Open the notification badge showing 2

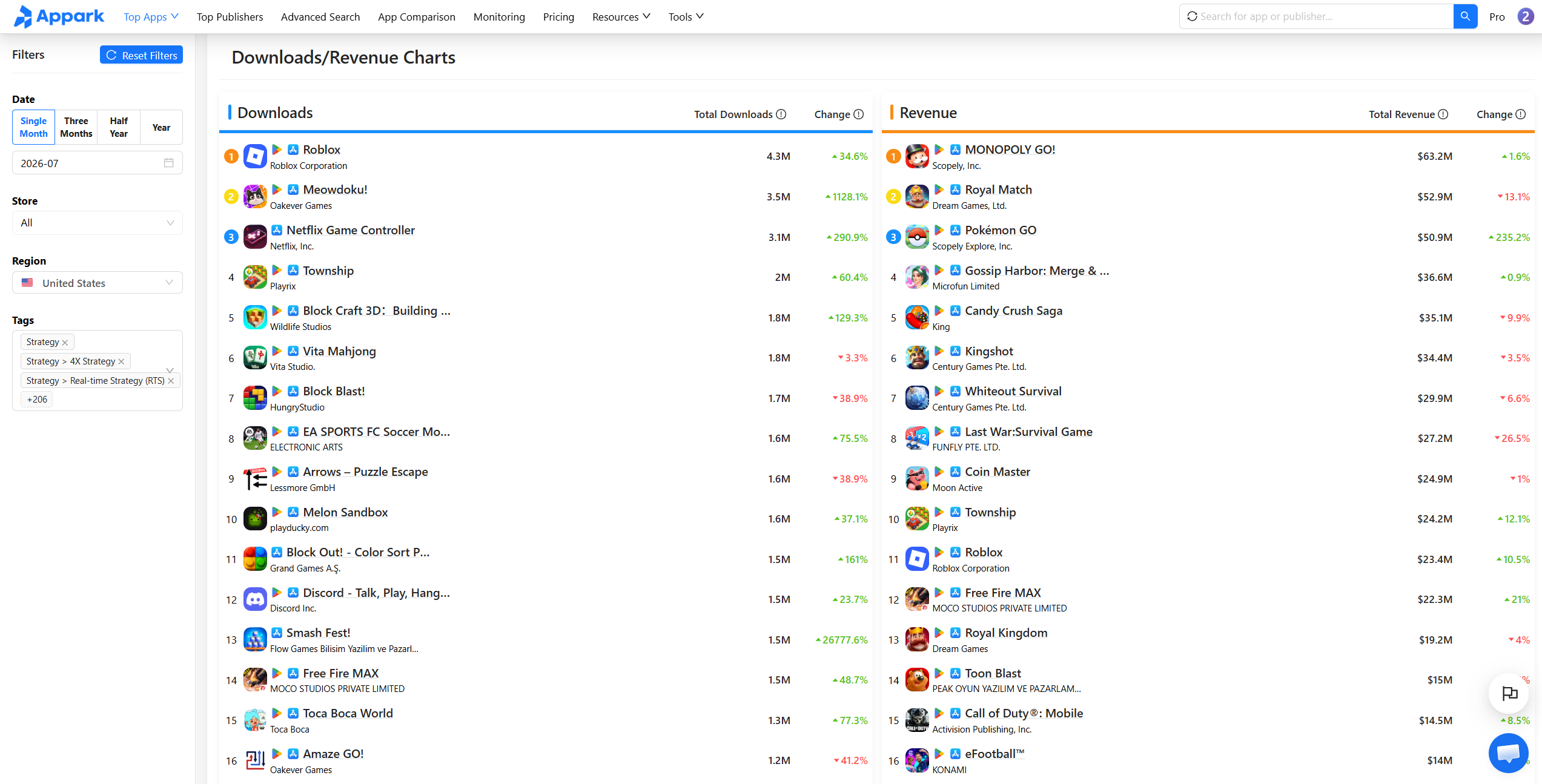(x=1526, y=16)
